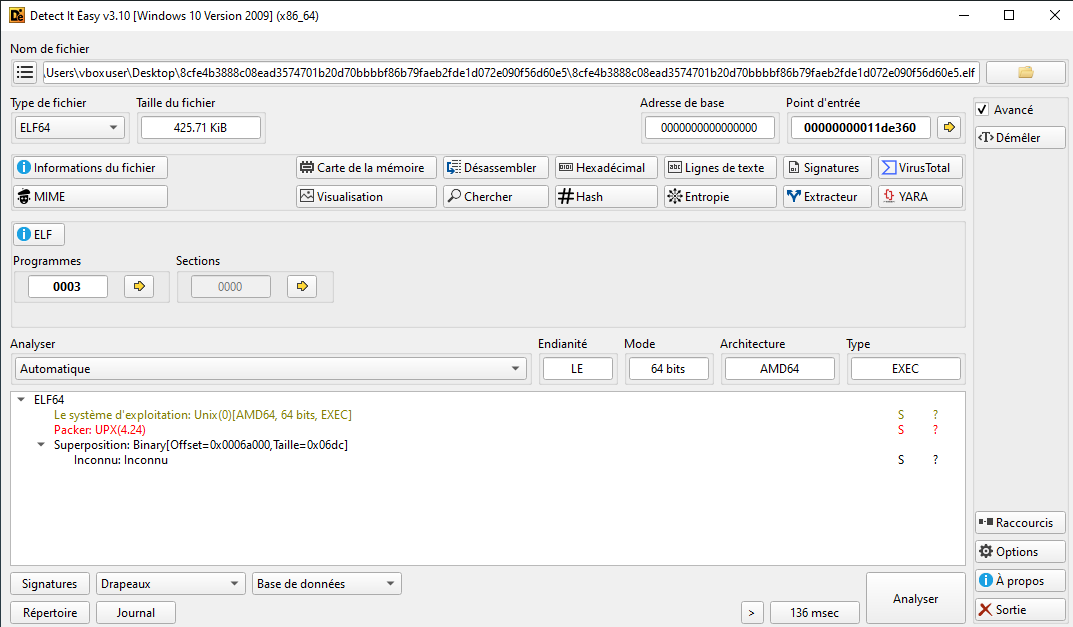The image size is (1073, 627).
Task: Open Journal log button
Action: coord(135,613)
